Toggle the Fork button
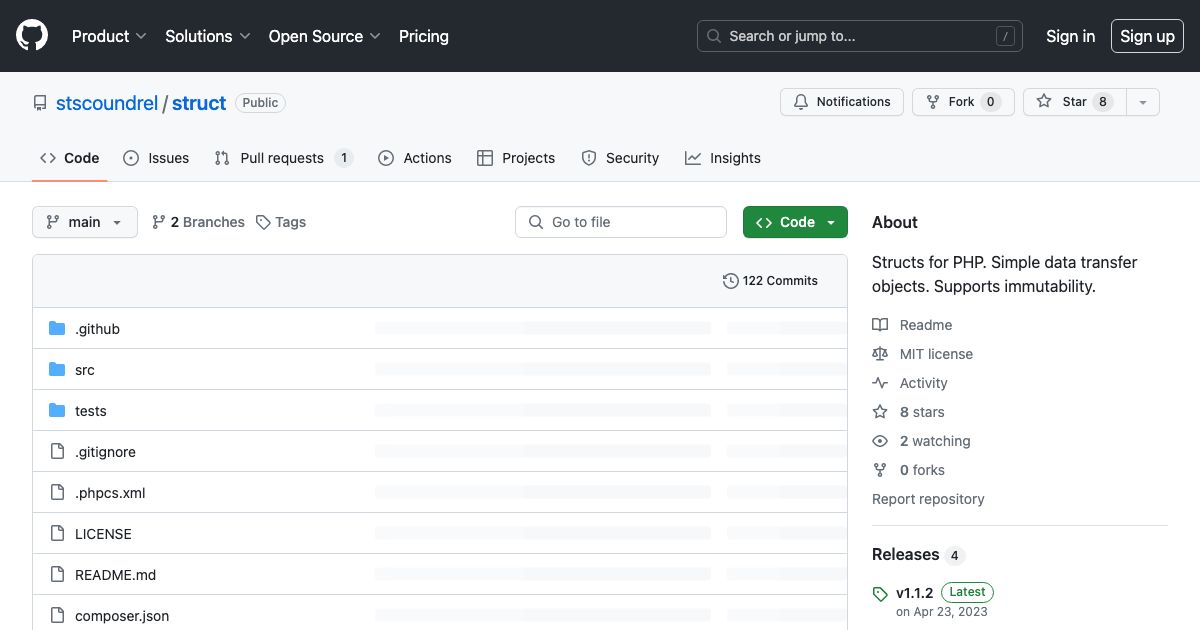 pyautogui.click(x=962, y=101)
